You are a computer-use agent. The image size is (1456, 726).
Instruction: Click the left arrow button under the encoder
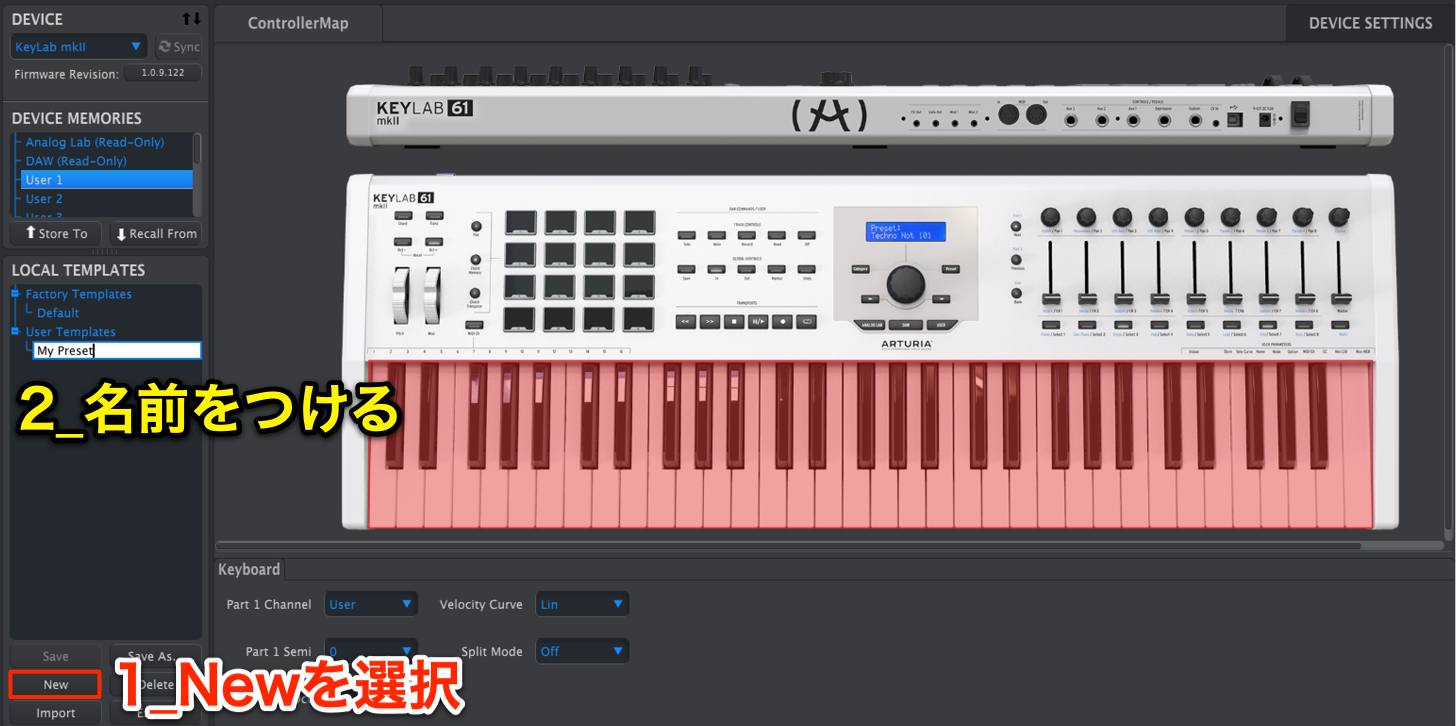[870, 299]
